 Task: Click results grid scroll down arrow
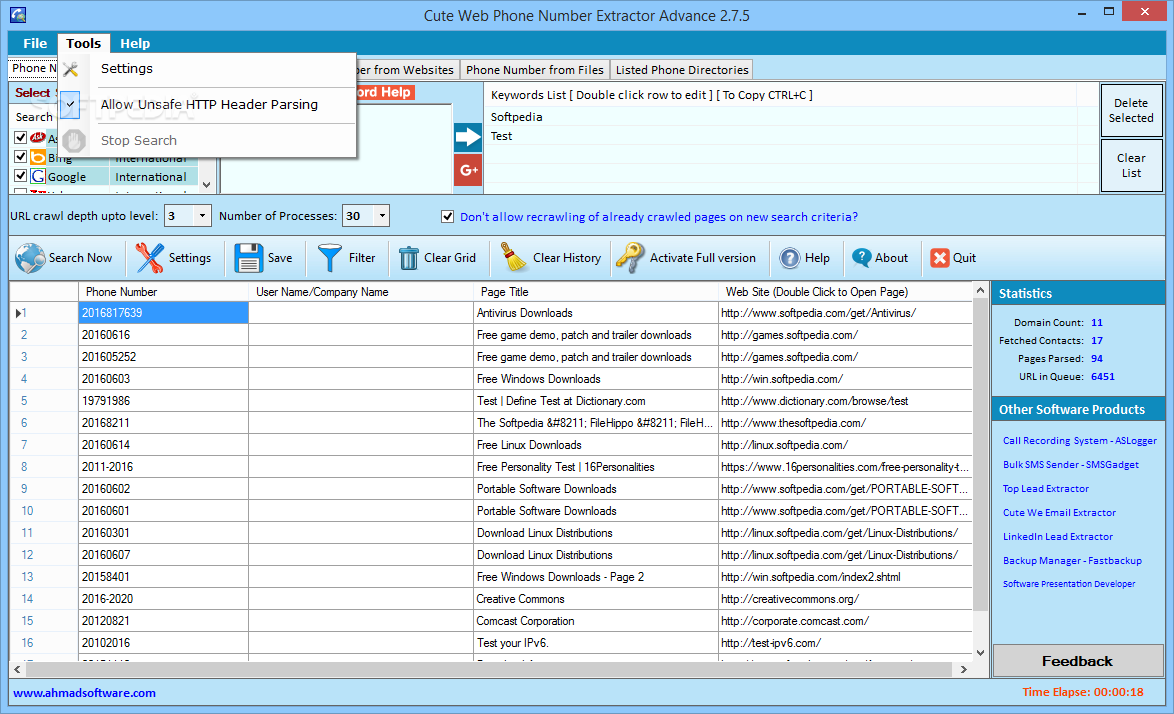(x=981, y=653)
